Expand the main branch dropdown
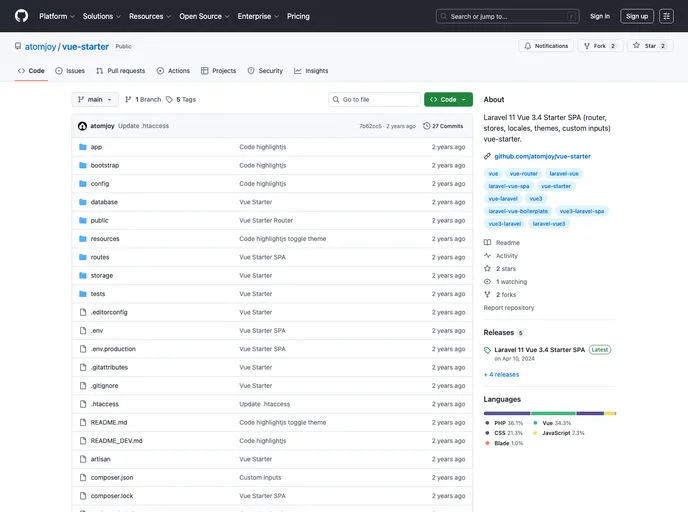This screenshot has height=512, width=688. 96,100
